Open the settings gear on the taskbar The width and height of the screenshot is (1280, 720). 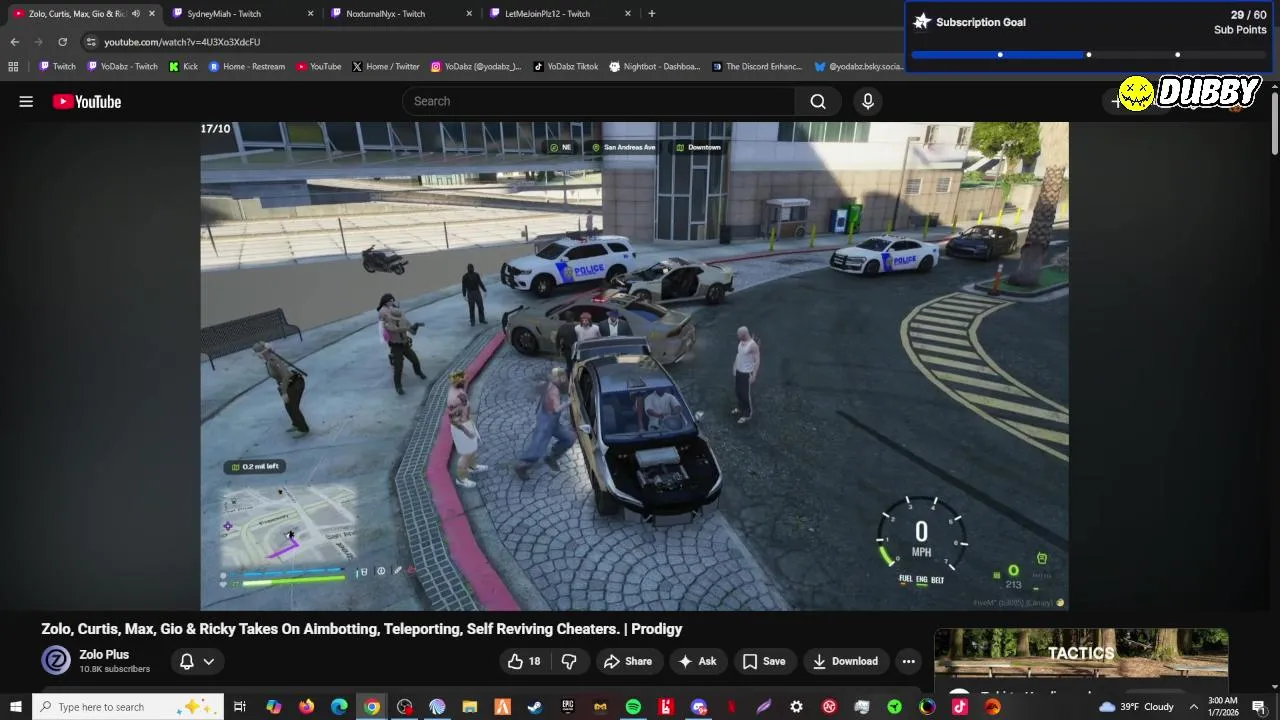[796, 707]
